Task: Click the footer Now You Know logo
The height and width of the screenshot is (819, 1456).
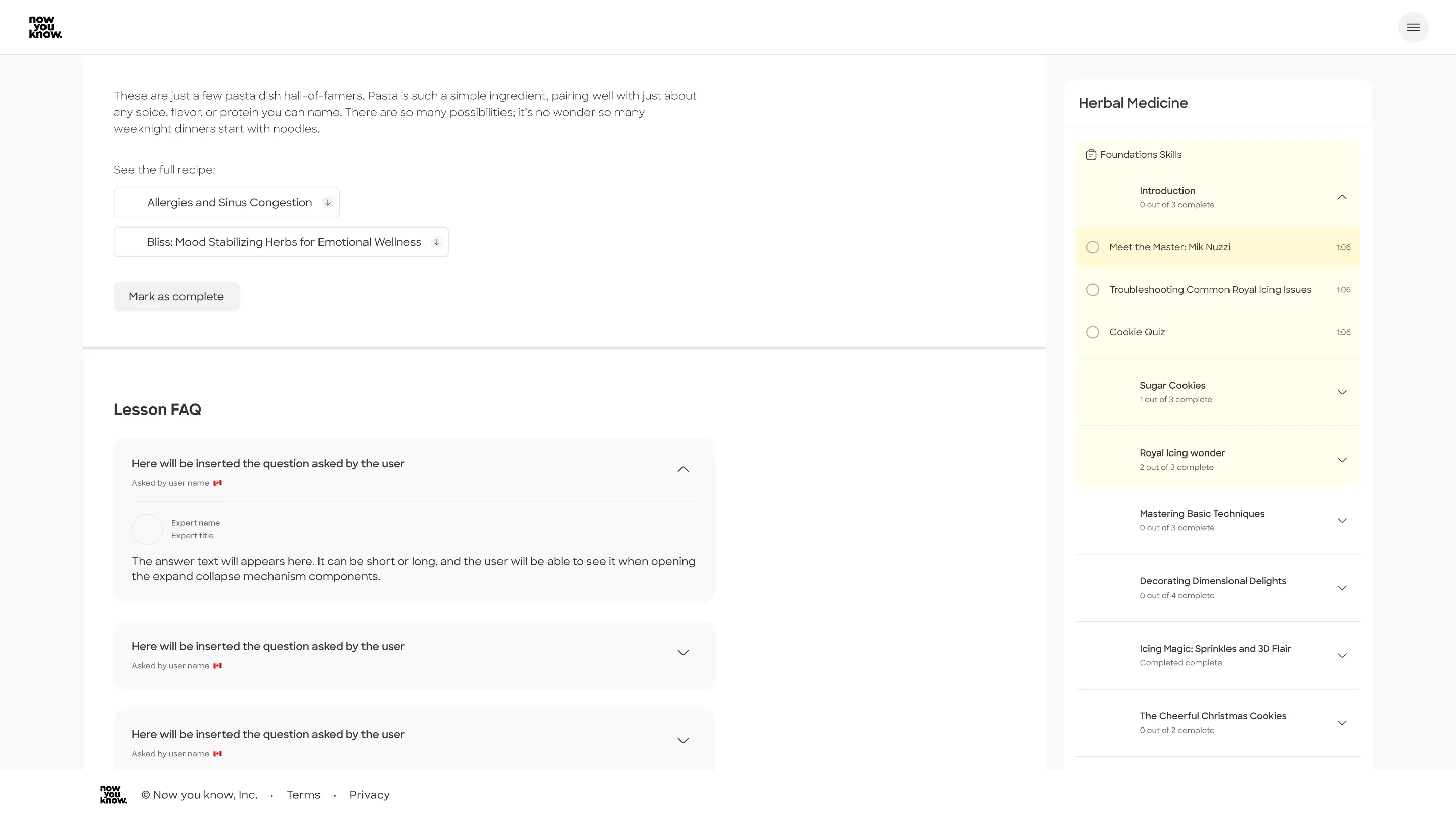Action: point(113,794)
